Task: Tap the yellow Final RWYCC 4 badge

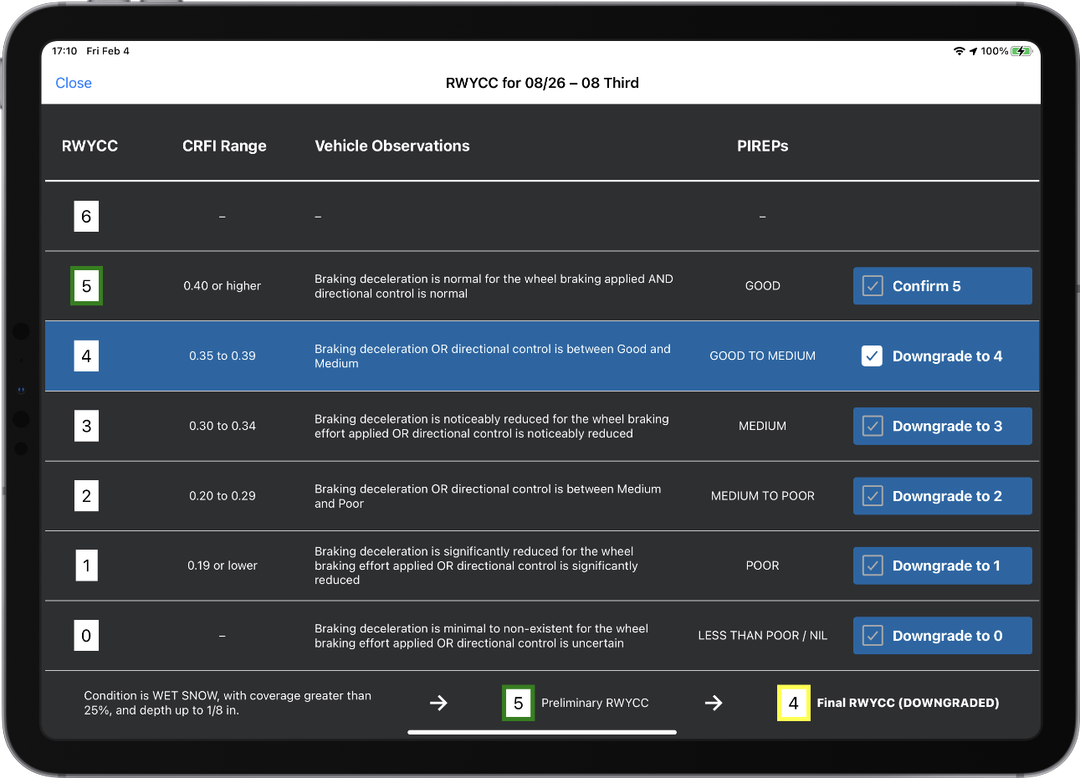Action: click(793, 703)
